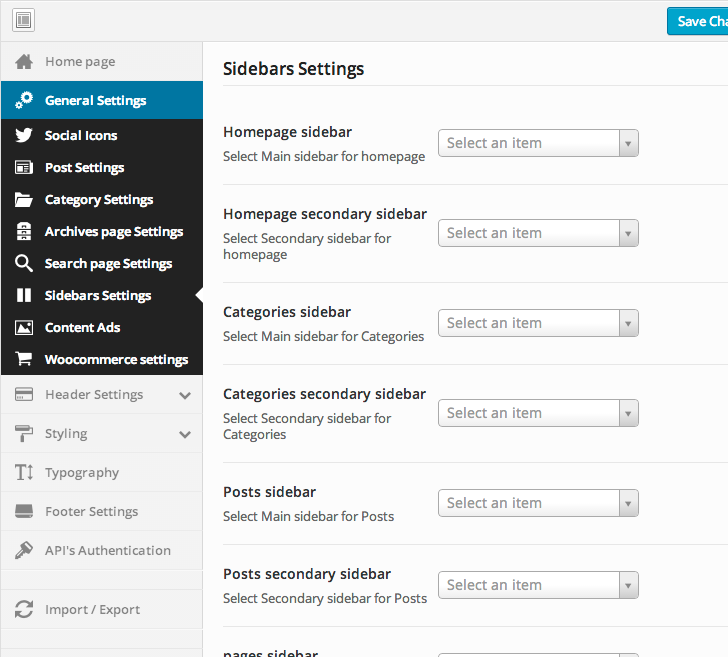This screenshot has height=657, width=728.
Task: Click the Import / Export refresh icon
Action: click(x=25, y=610)
